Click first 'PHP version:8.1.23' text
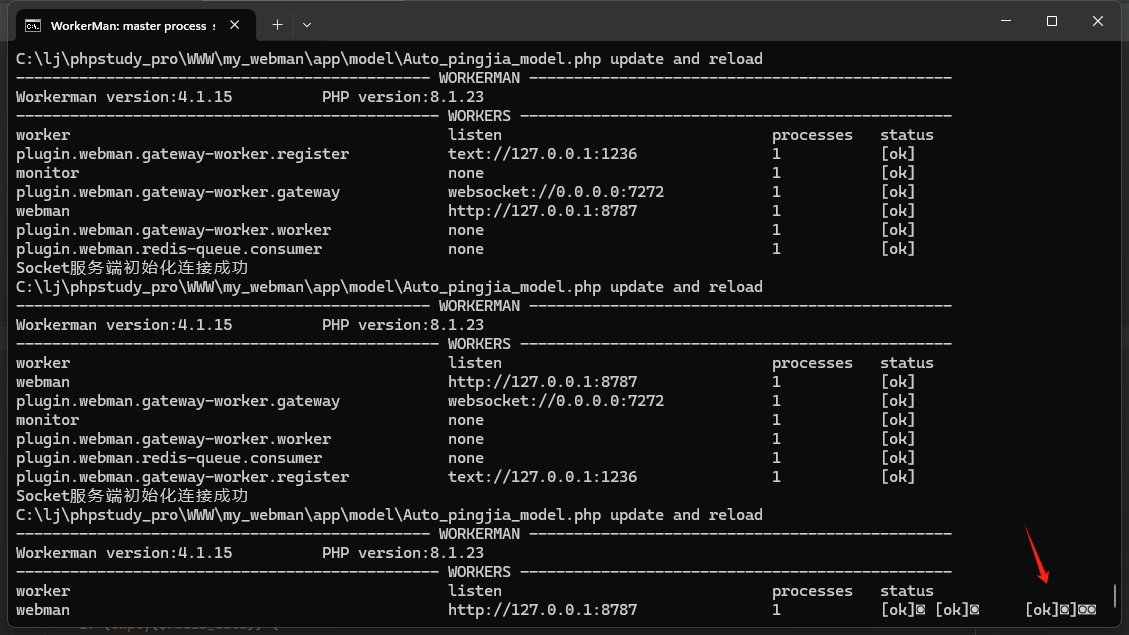Image resolution: width=1129 pixels, height=635 pixels. [402, 97]
